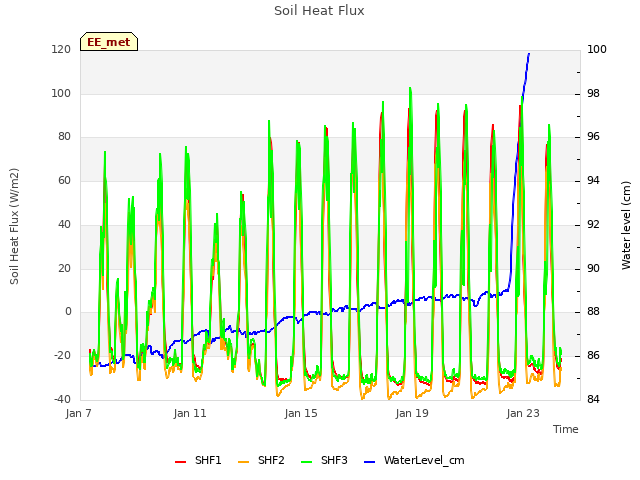The height and width of the screenshot is (480, 640).
Task: Toggle the SHF2 legend entry
Action: click(x=261, y=460)
